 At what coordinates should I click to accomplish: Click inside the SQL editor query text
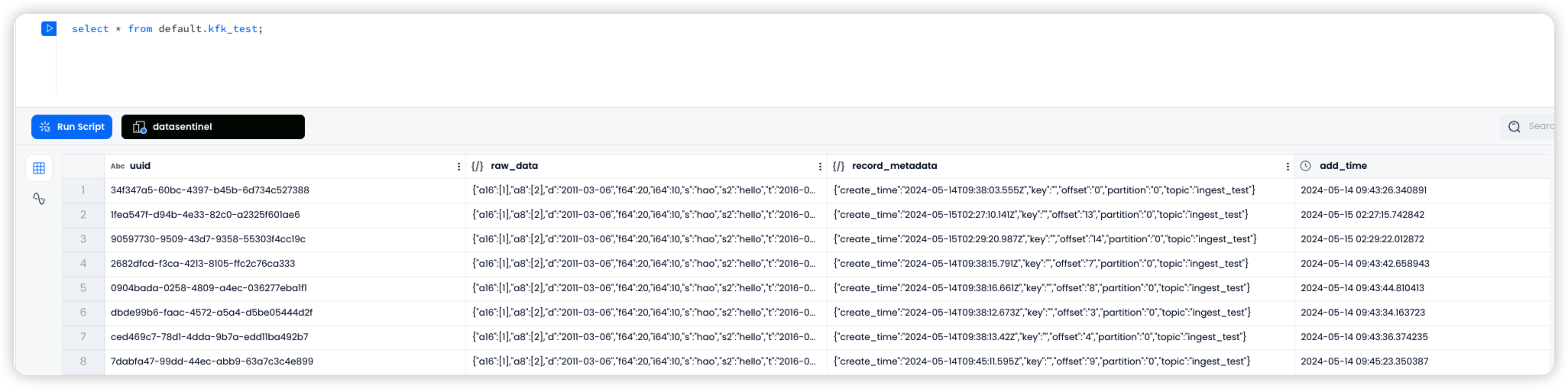click(x=167, y=29)
